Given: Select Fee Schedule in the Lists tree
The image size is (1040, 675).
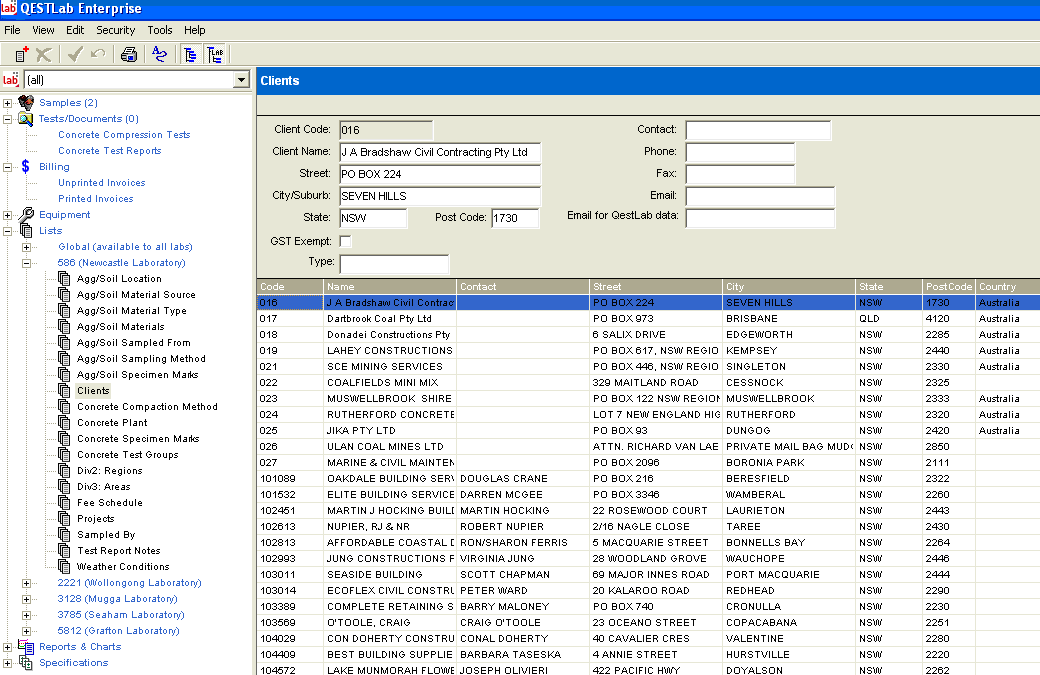Looking at the screenshot, I should pos(109,503).
